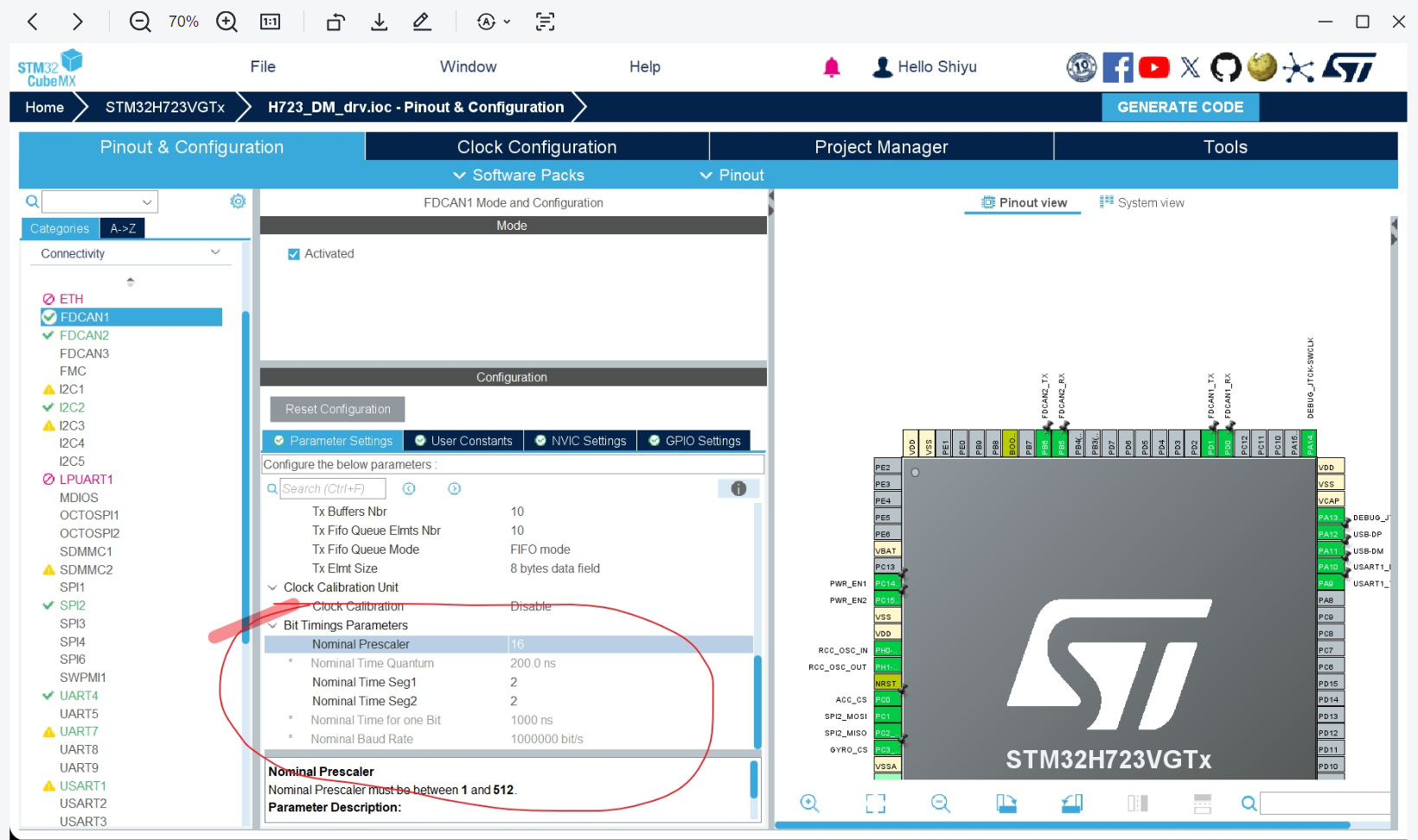Screen dimensions: 1418x840
Task: Collapse the Clock Calibration Unit group
Action: (x=272, y=588)
